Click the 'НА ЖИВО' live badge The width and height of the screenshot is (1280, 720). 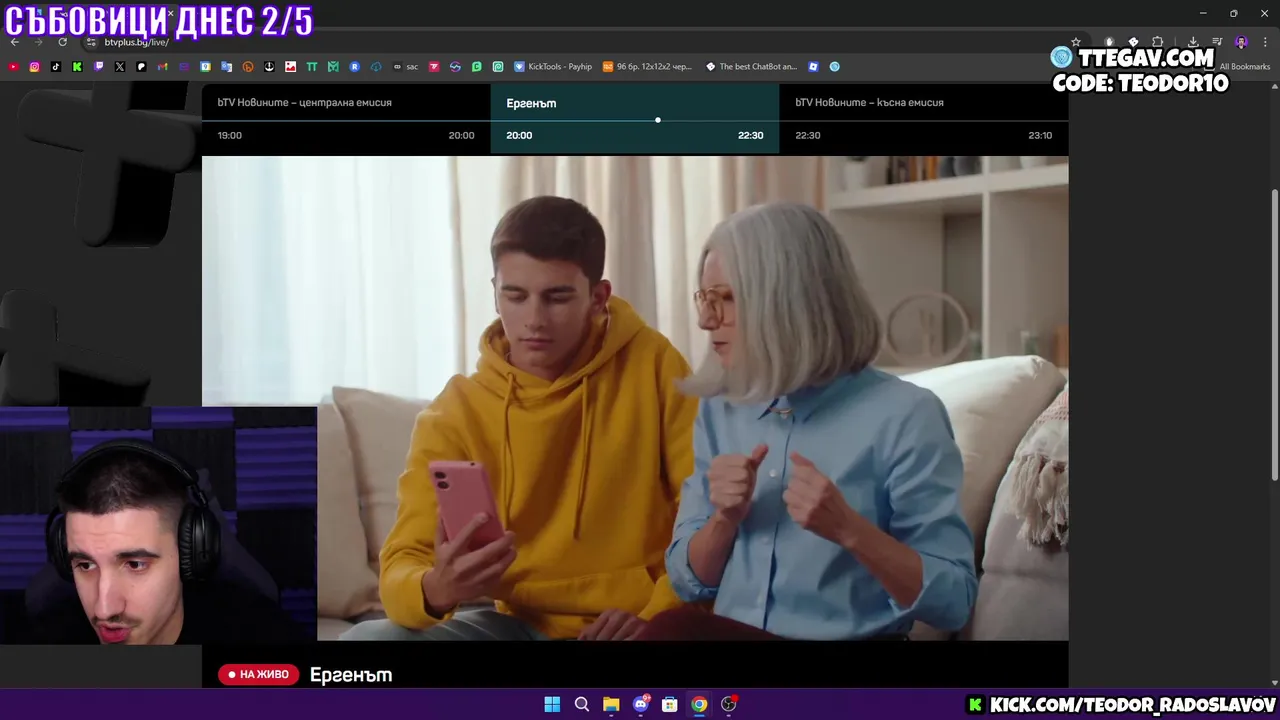click(259, 675)
